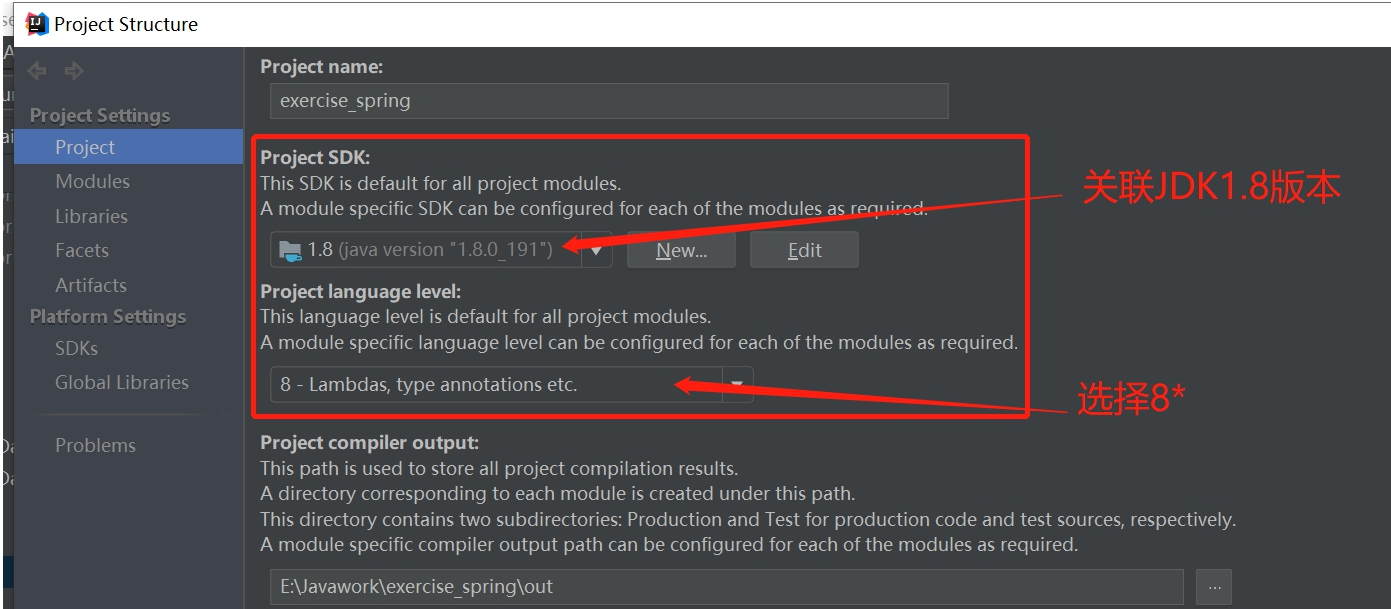Click the IntelliJ logo in title bar
Viewport: 1391px width, 609px height.
click(x=37, y=24)
